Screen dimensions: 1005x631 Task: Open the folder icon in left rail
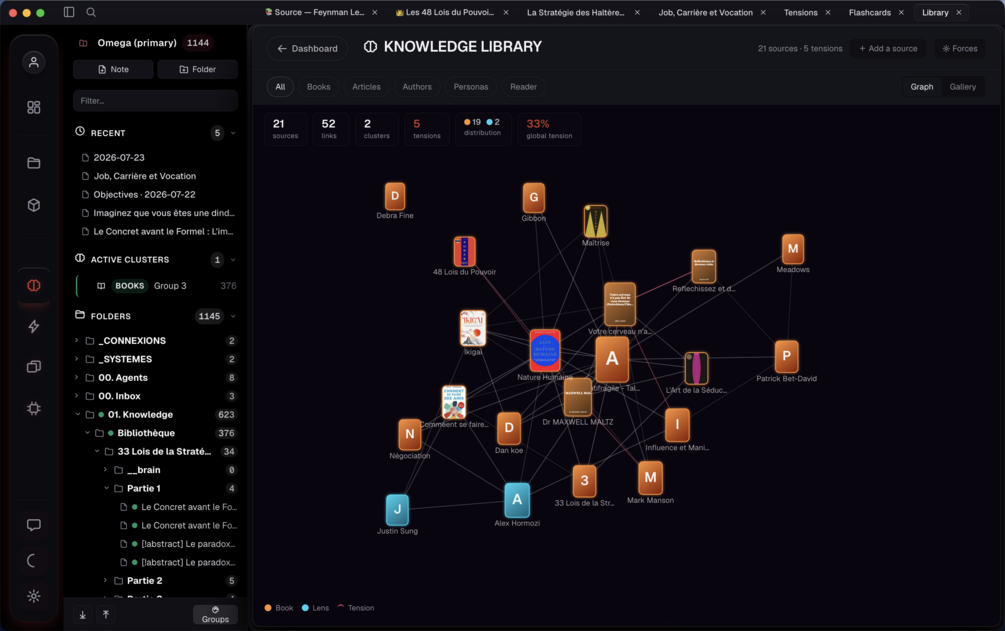point(34,163)
